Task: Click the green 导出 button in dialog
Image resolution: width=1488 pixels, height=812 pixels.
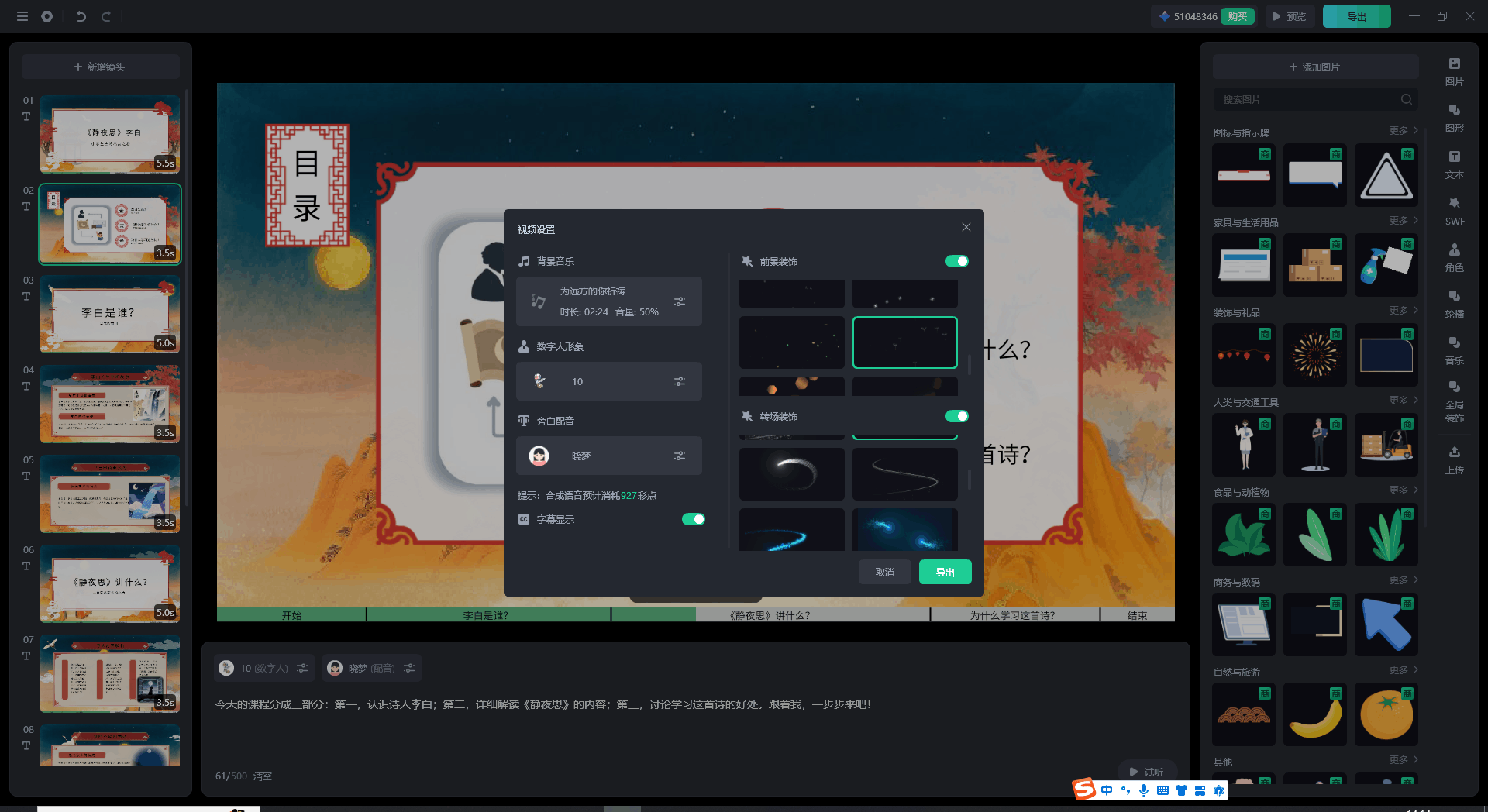Action: pyautogui.click(x=945, y=572)
